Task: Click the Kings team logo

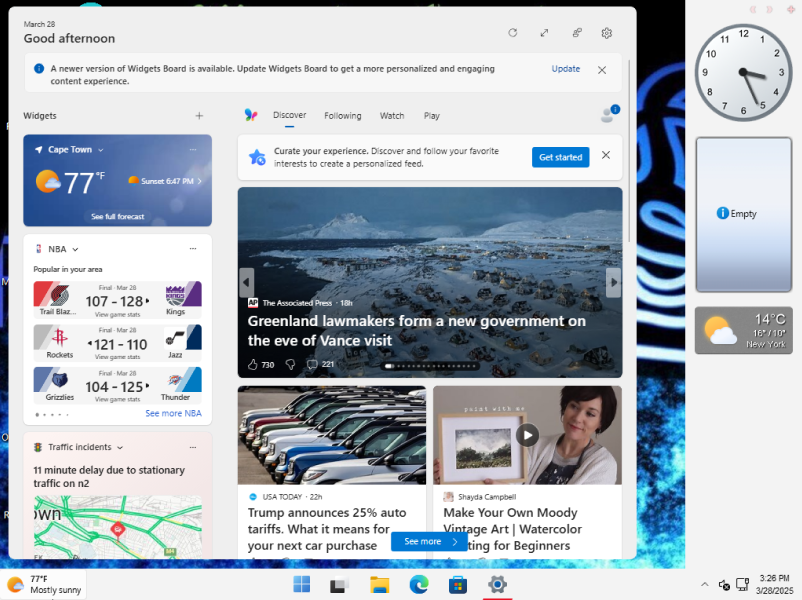Action: coord(175,295)
